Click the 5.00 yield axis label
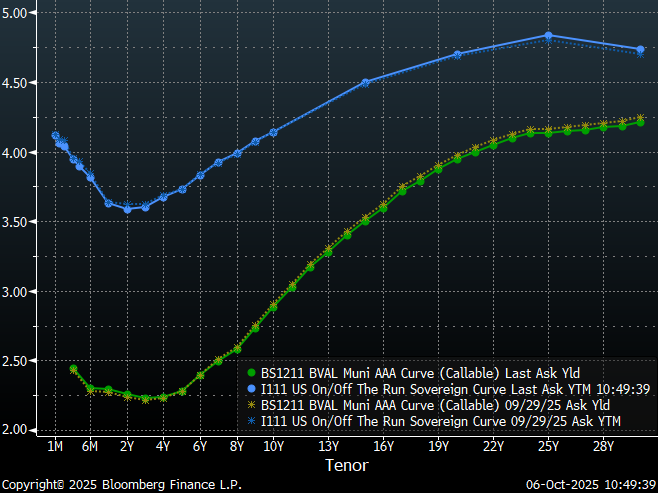 19,13
